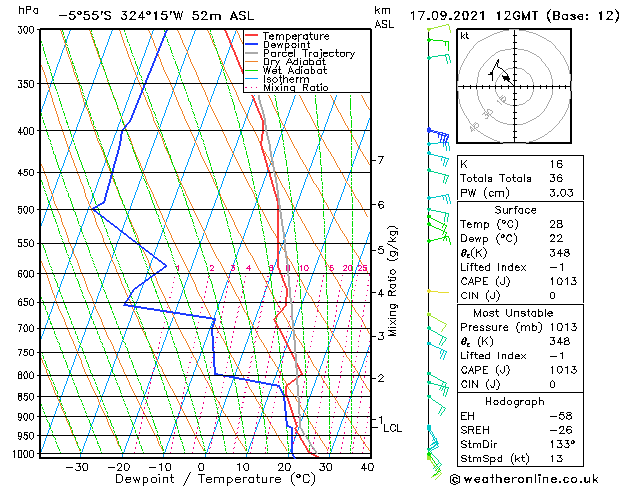Click the blue Dewpoint legend line
The image size is (629, 486).
[x=251, y=45]
